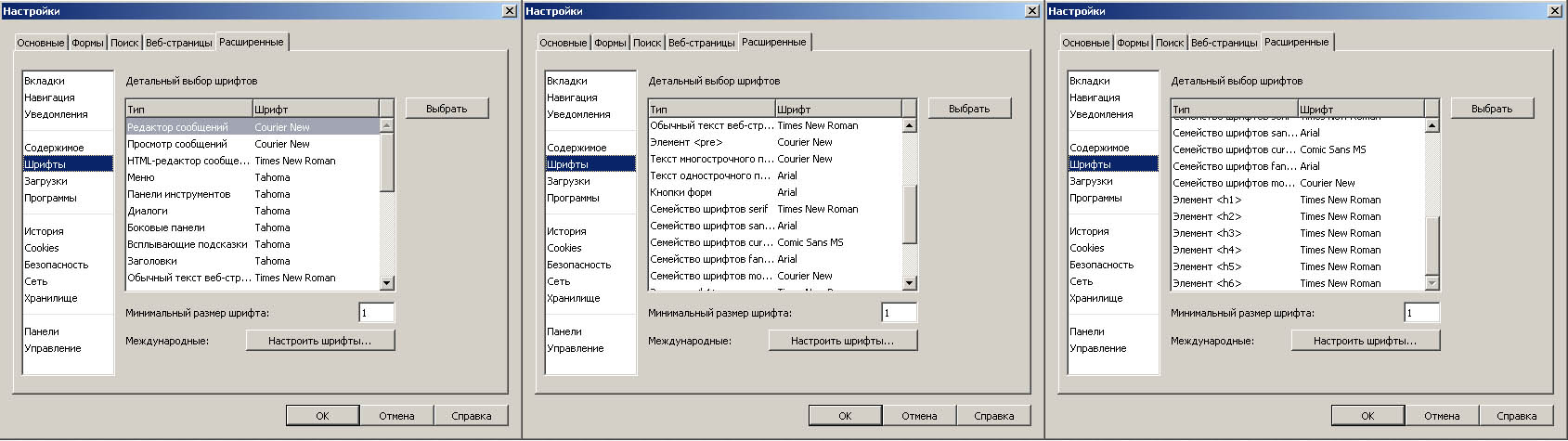Select the Элемент <h3> row
The width and height of the screenshot is (1568, 441).
1298,233
